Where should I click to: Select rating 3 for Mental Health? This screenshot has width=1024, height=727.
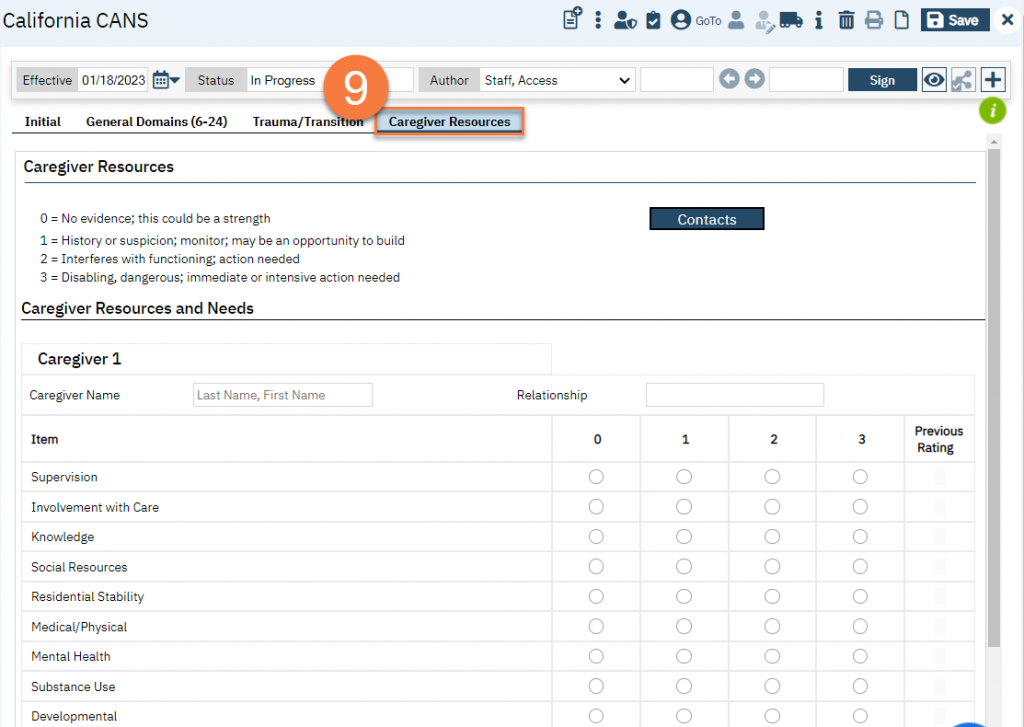coord(860,657)
